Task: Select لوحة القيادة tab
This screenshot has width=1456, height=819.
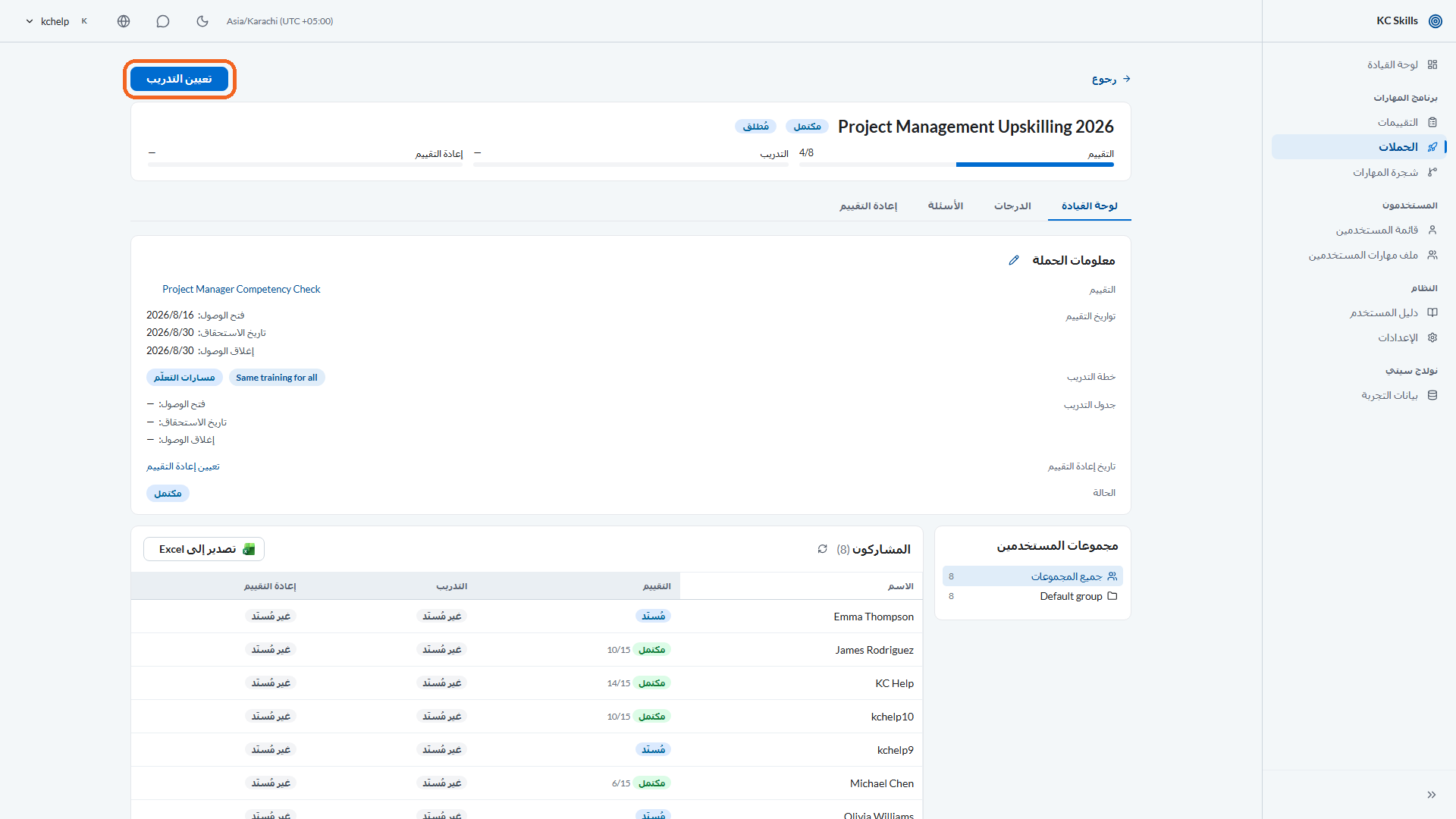Action: 1090,206
